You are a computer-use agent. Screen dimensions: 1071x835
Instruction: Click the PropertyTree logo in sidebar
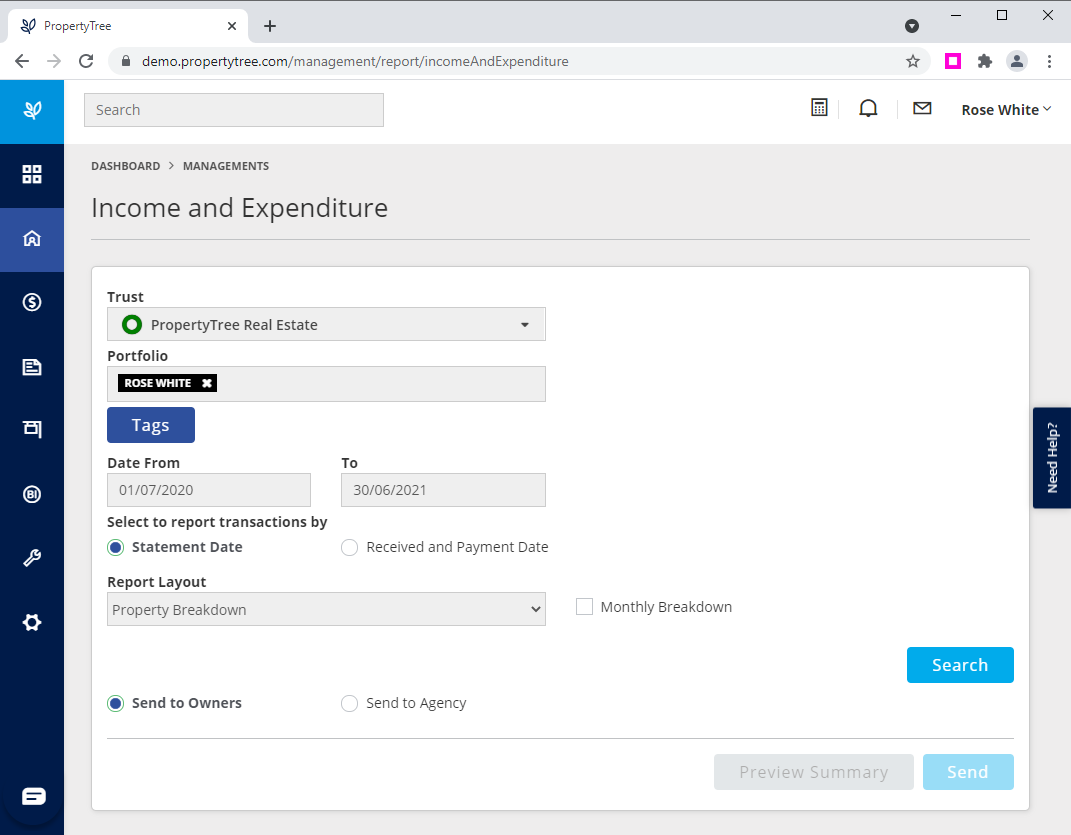click(x=32, y=110)
